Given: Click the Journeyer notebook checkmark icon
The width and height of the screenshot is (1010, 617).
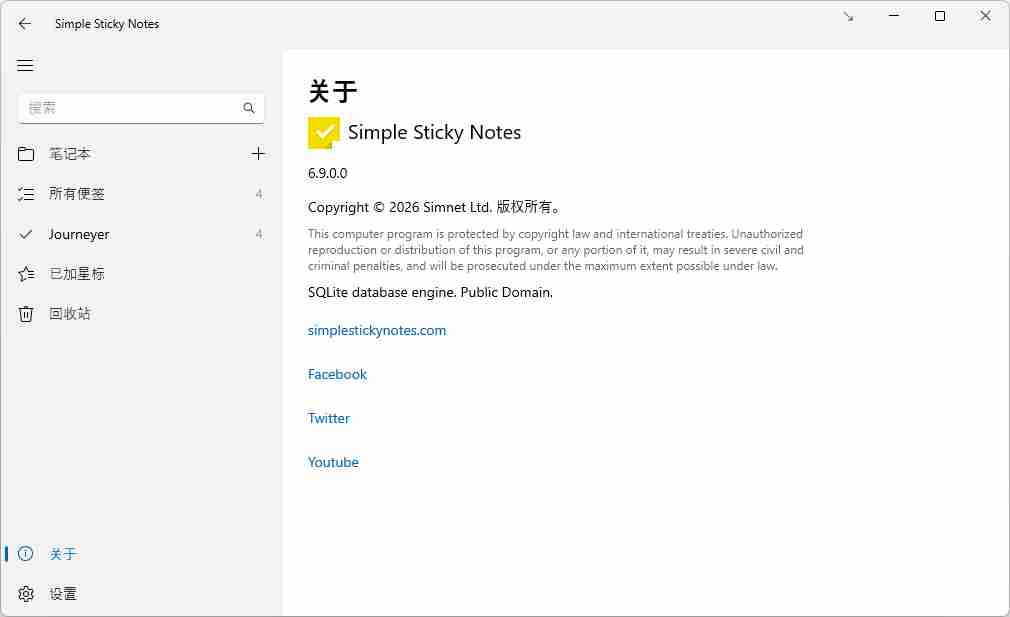Looking at the screenshot, I should pos(25,234).
